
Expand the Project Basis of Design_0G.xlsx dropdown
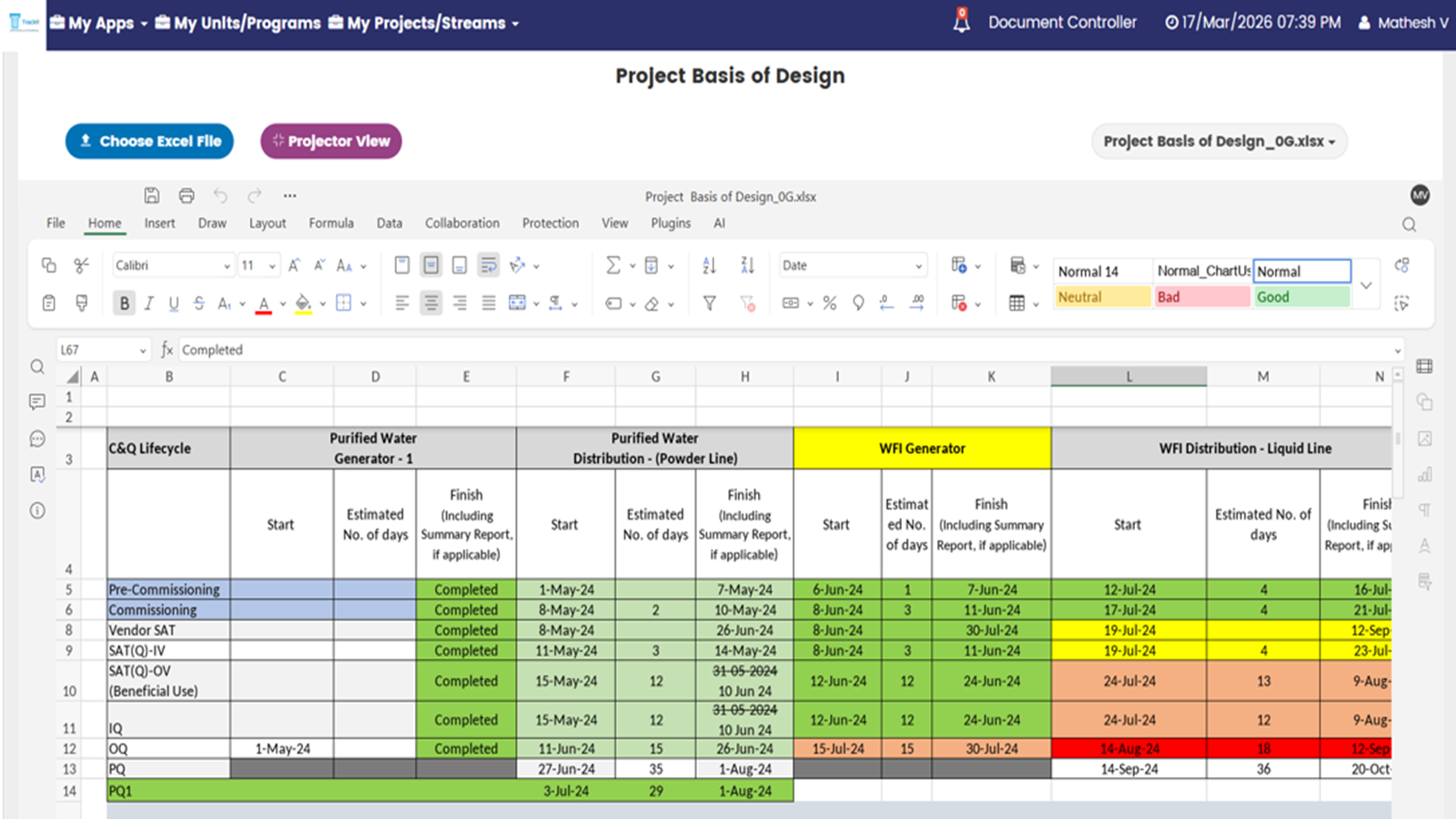click(1218, 141)
